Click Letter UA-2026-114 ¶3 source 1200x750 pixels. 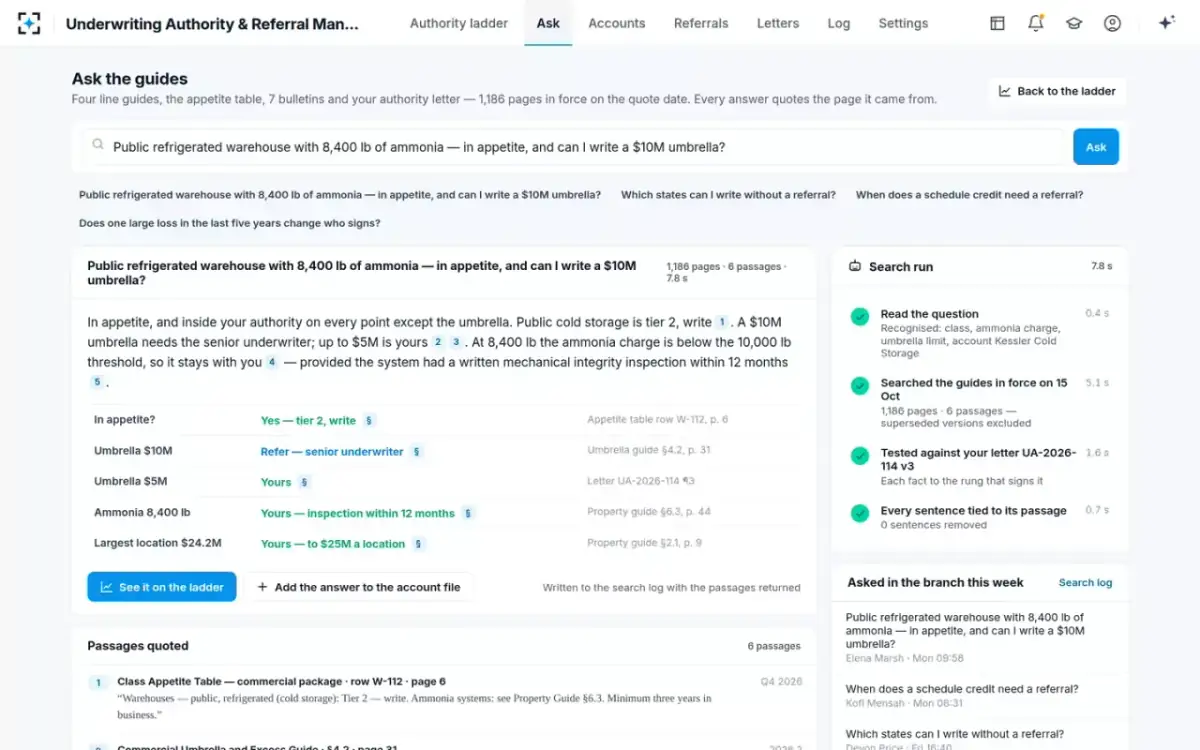tap(640, 481)
